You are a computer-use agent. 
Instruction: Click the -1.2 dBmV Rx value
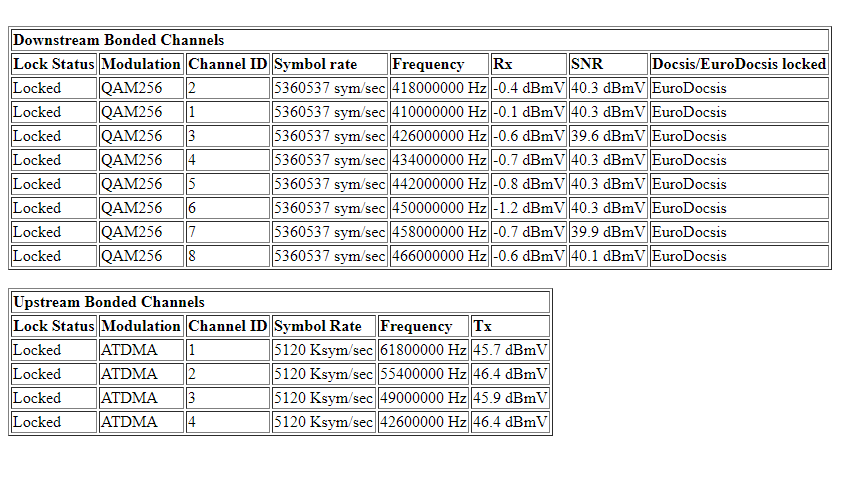click(x=528, y=208)
